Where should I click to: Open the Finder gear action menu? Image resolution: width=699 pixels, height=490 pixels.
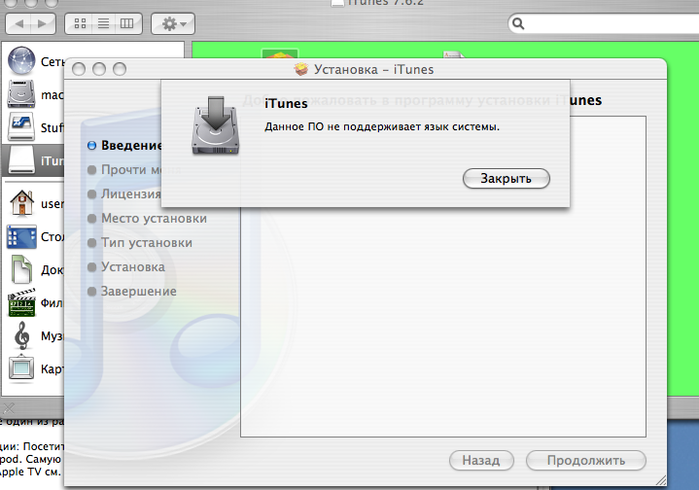[x=173, y=24]
